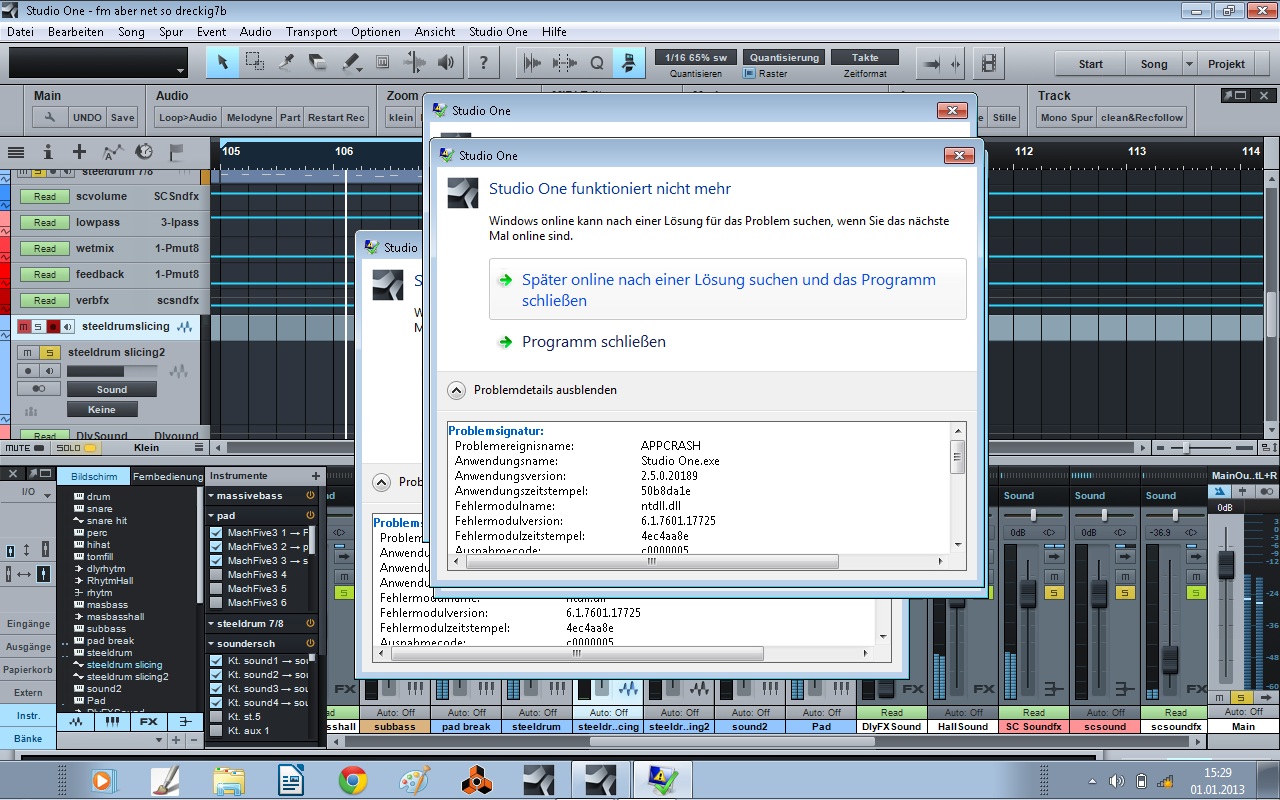Click the clean&Recfollow macro button
The width and height of the screenshot is (1280, 800).
(x=1142, y=117)
